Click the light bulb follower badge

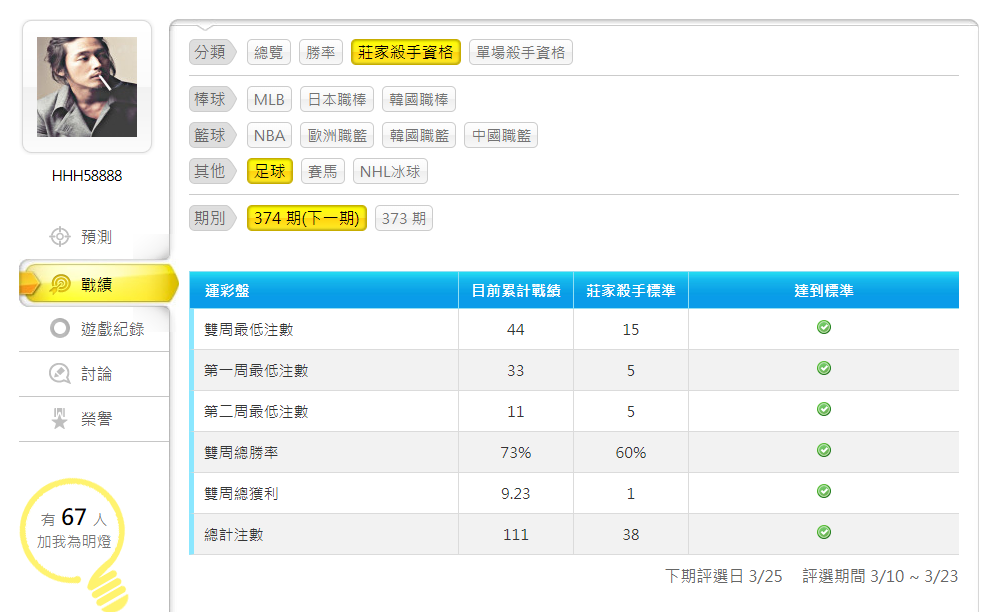point(74,542)
